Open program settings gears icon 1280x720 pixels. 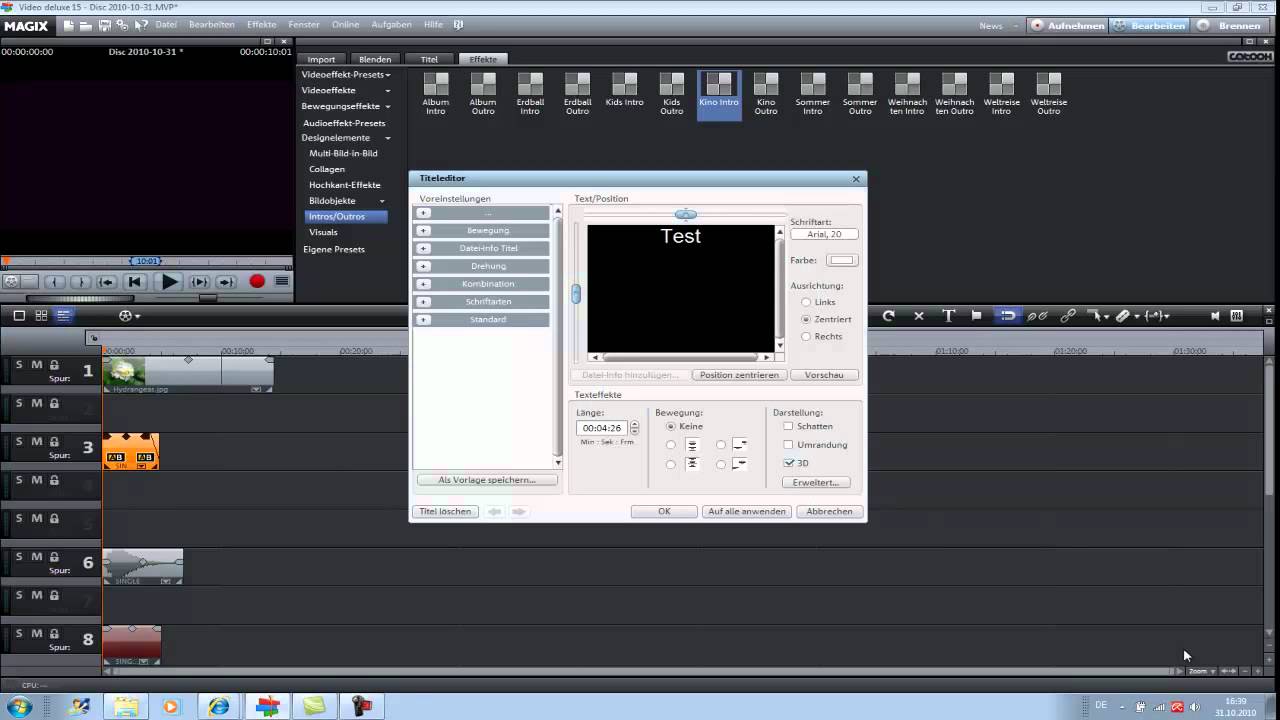[x=122, y=25]
